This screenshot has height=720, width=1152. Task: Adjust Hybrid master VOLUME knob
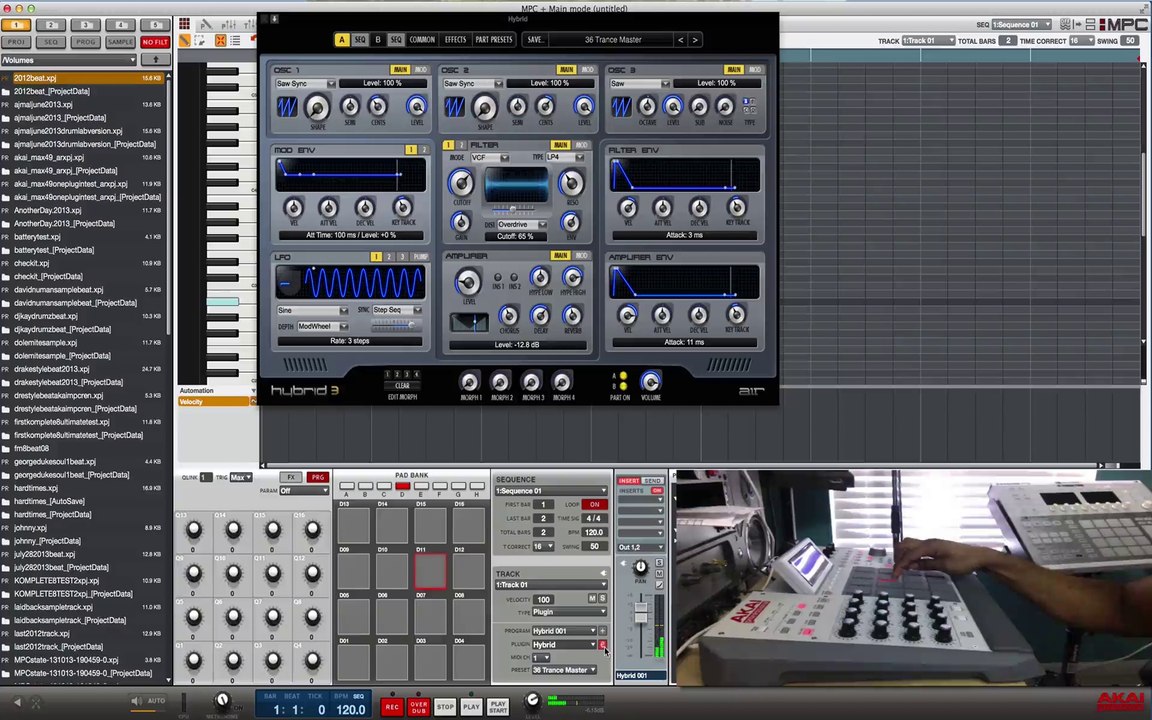pos(651,381)
